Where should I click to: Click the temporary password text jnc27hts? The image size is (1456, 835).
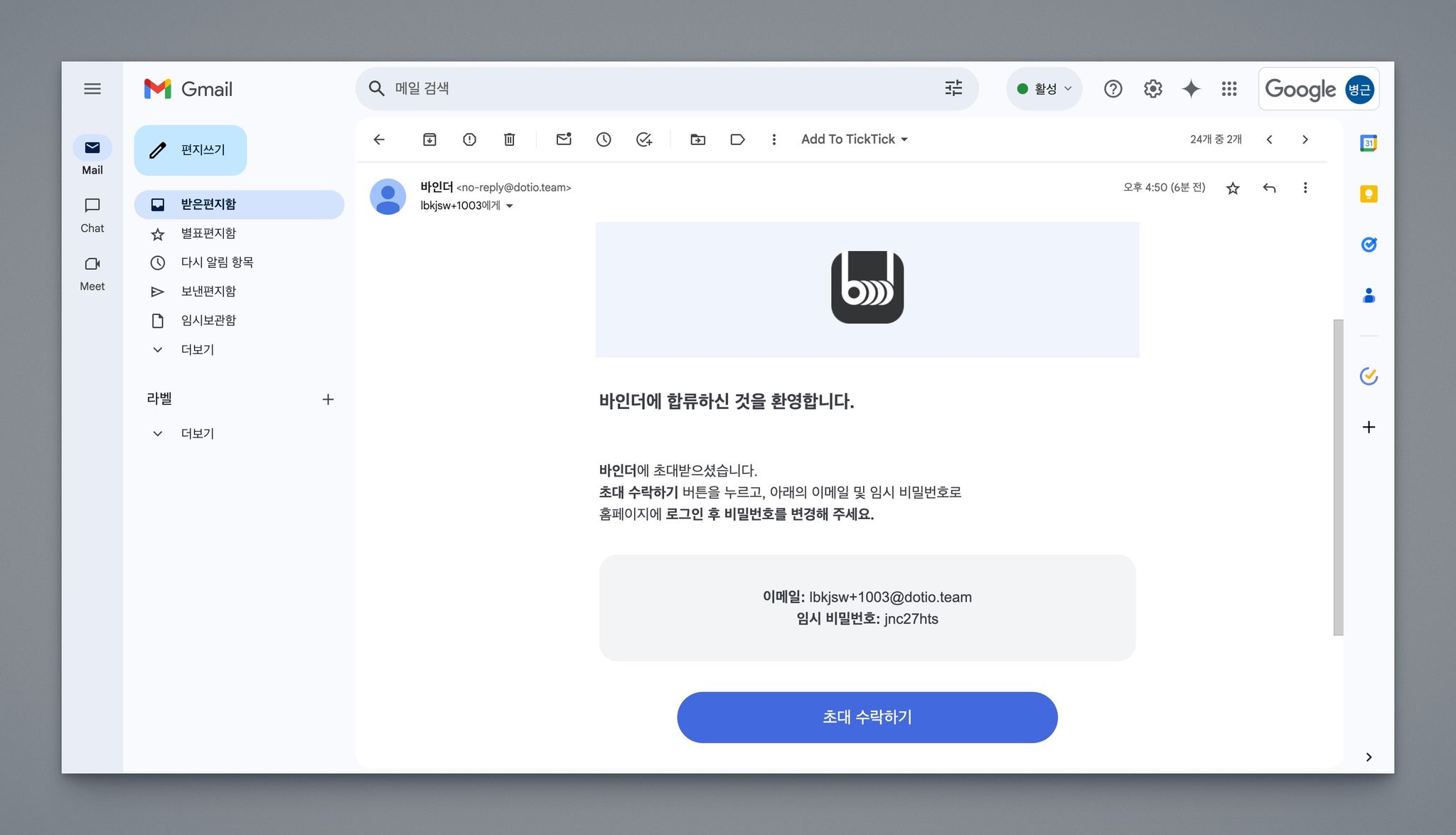coord(911,619)
